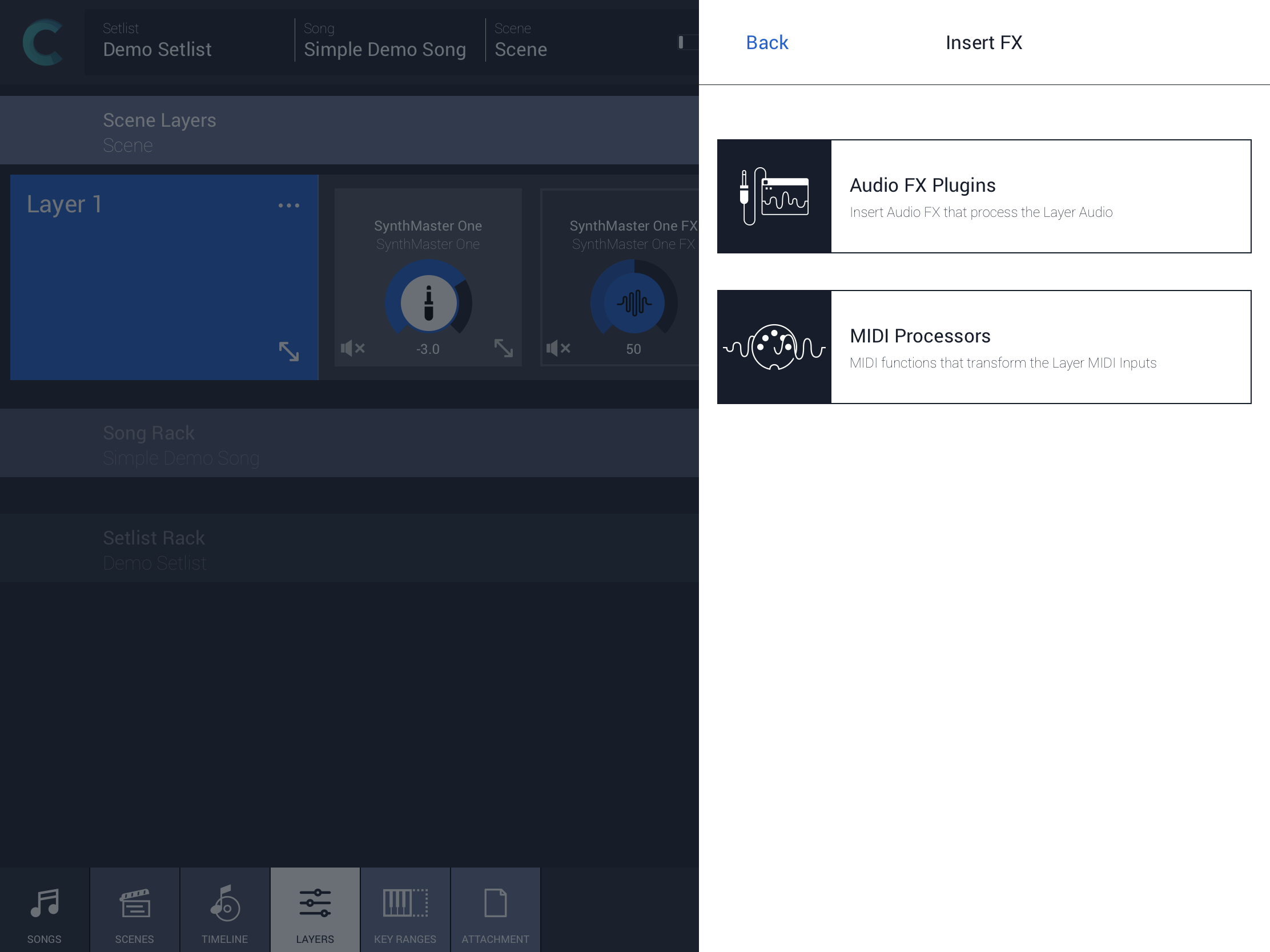Screen dimensions: 1270x952
Task: Open the Camelot app logo menu
Action: (42, 42)
